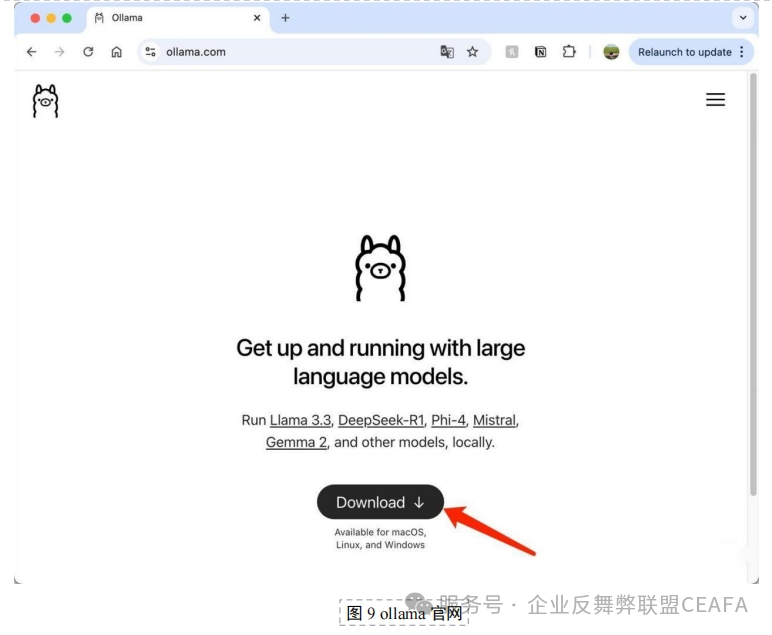The width and height of the screenshot is (772, 635).
Task: Open the Phi-4 link
Action: tap(448, 420)
